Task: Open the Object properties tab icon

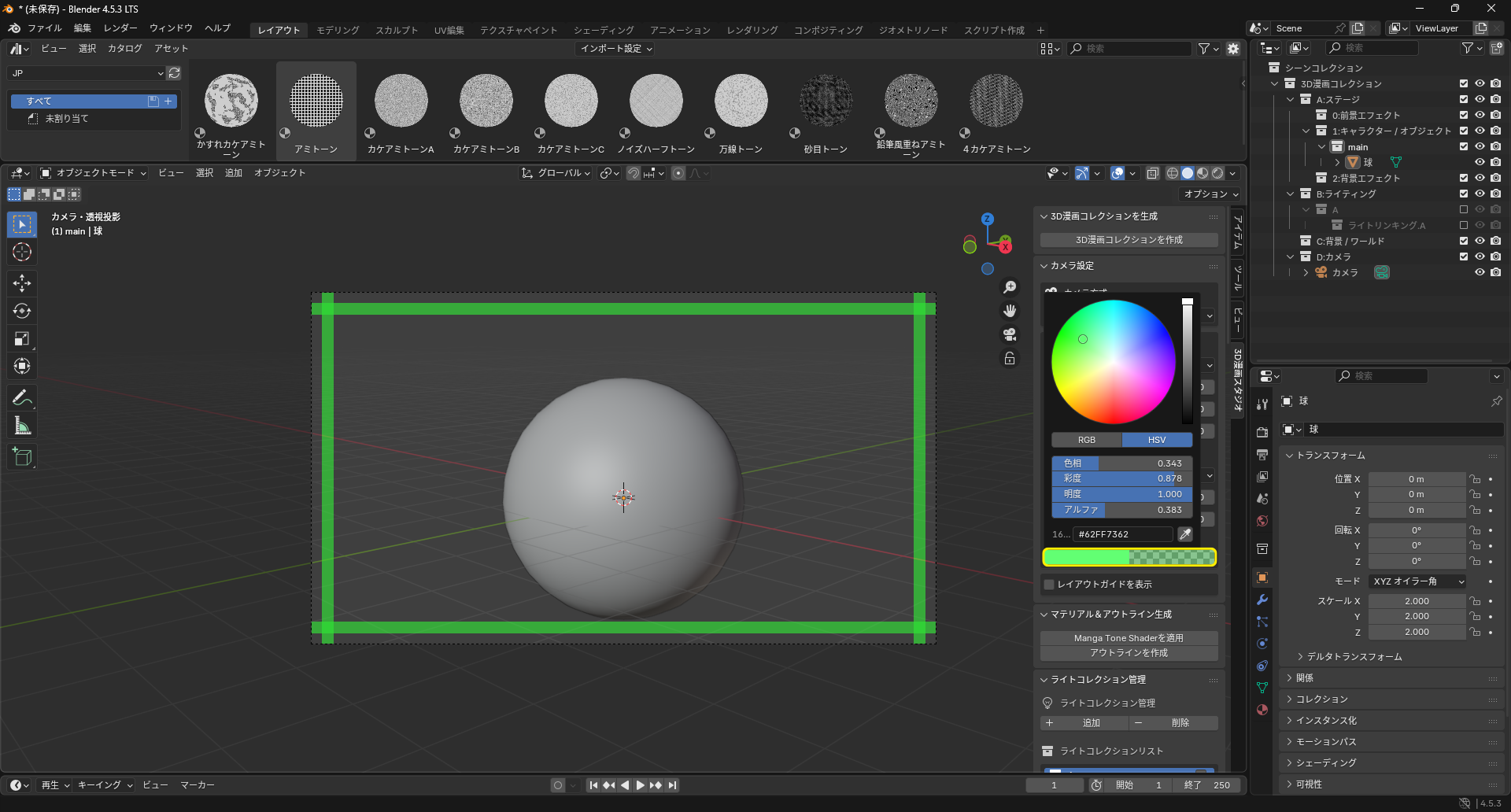Action: point(1262,578)
